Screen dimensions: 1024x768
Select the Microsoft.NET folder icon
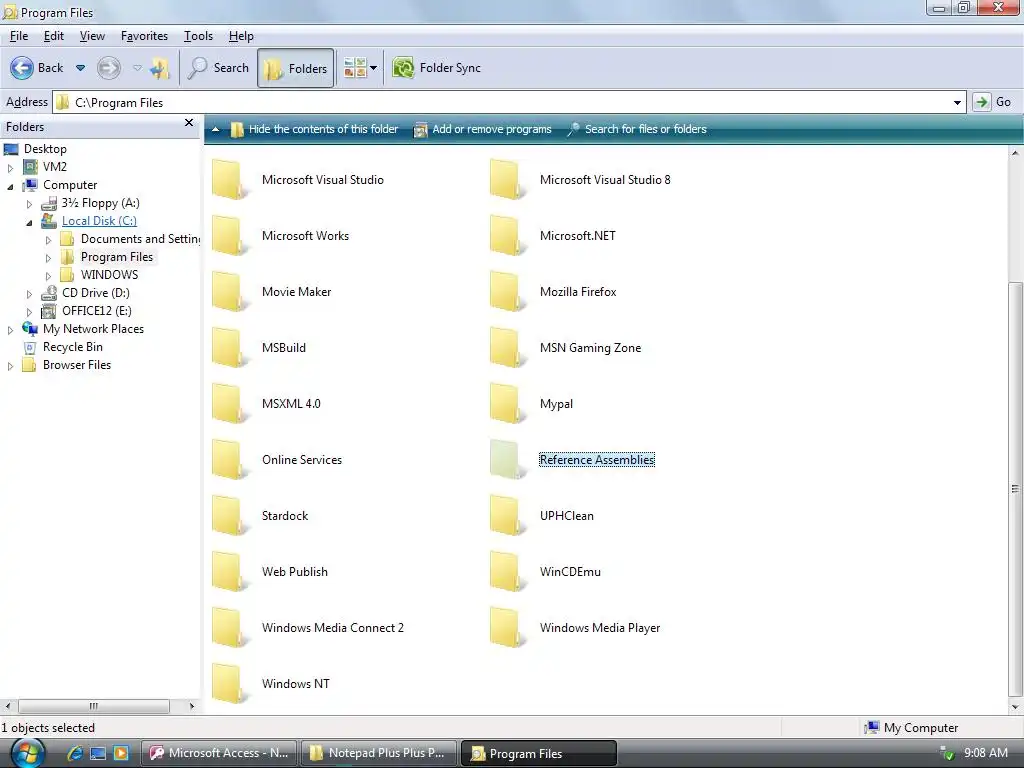point(507,236)
